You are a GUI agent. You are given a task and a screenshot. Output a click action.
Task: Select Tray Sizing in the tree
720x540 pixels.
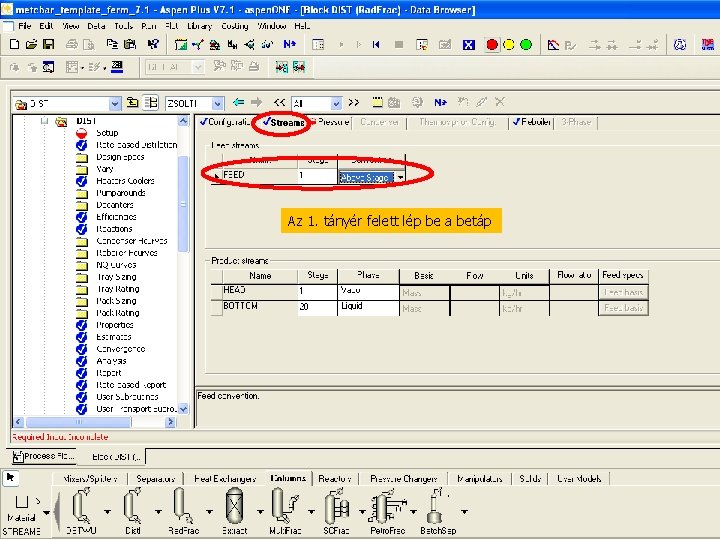coord(116,277)
